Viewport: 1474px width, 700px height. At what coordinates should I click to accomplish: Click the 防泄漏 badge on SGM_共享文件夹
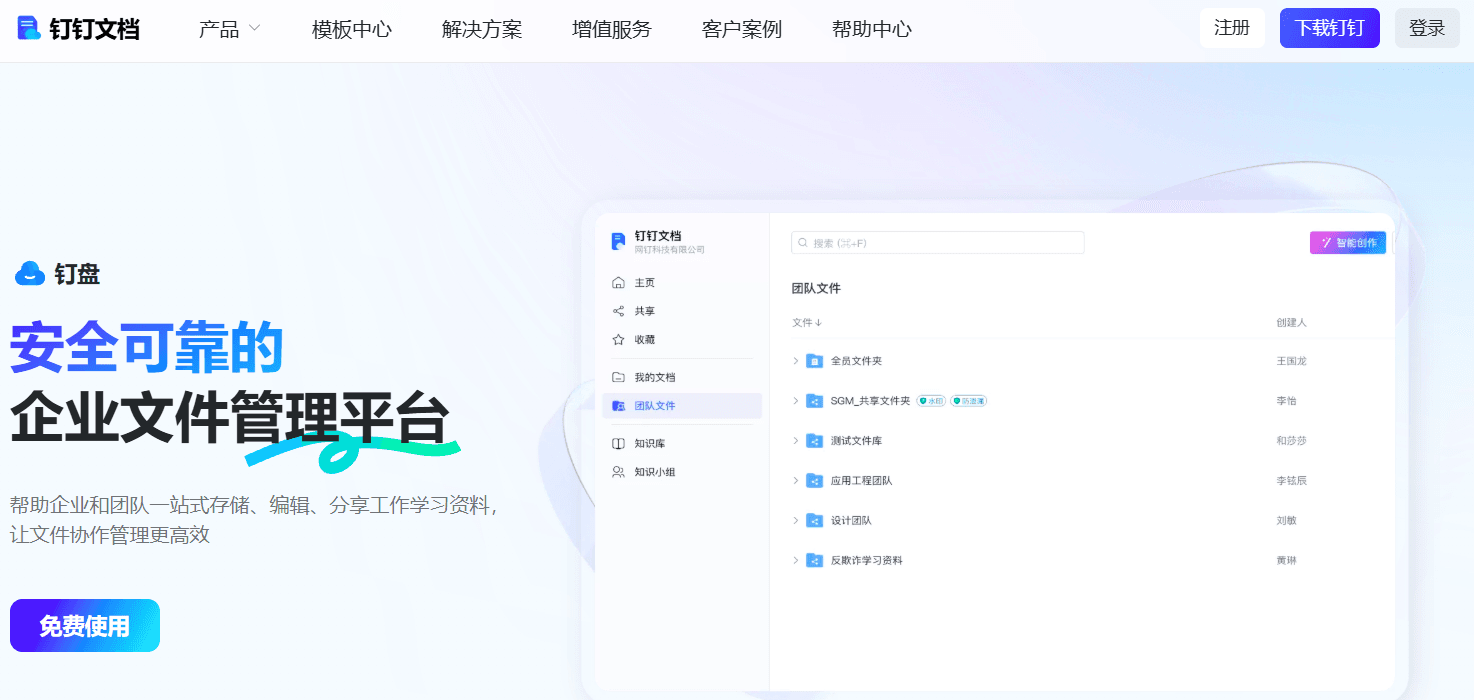tap(969, 401)
